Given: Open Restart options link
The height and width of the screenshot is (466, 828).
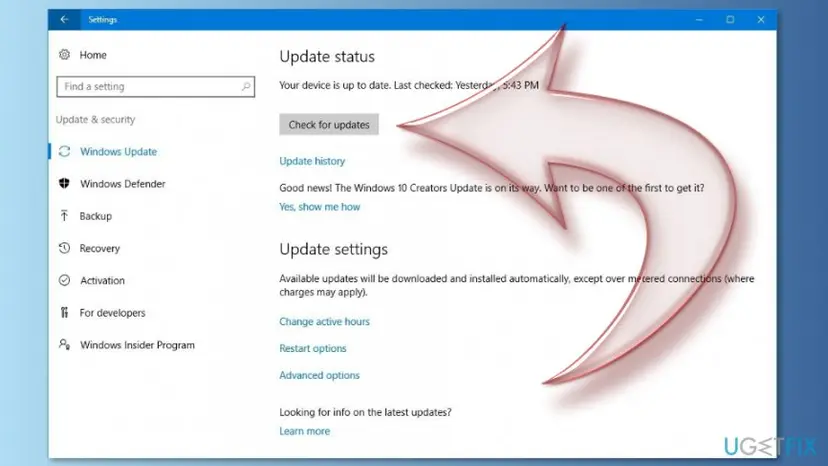Looking at the screenshot, I should coord(313,348).
